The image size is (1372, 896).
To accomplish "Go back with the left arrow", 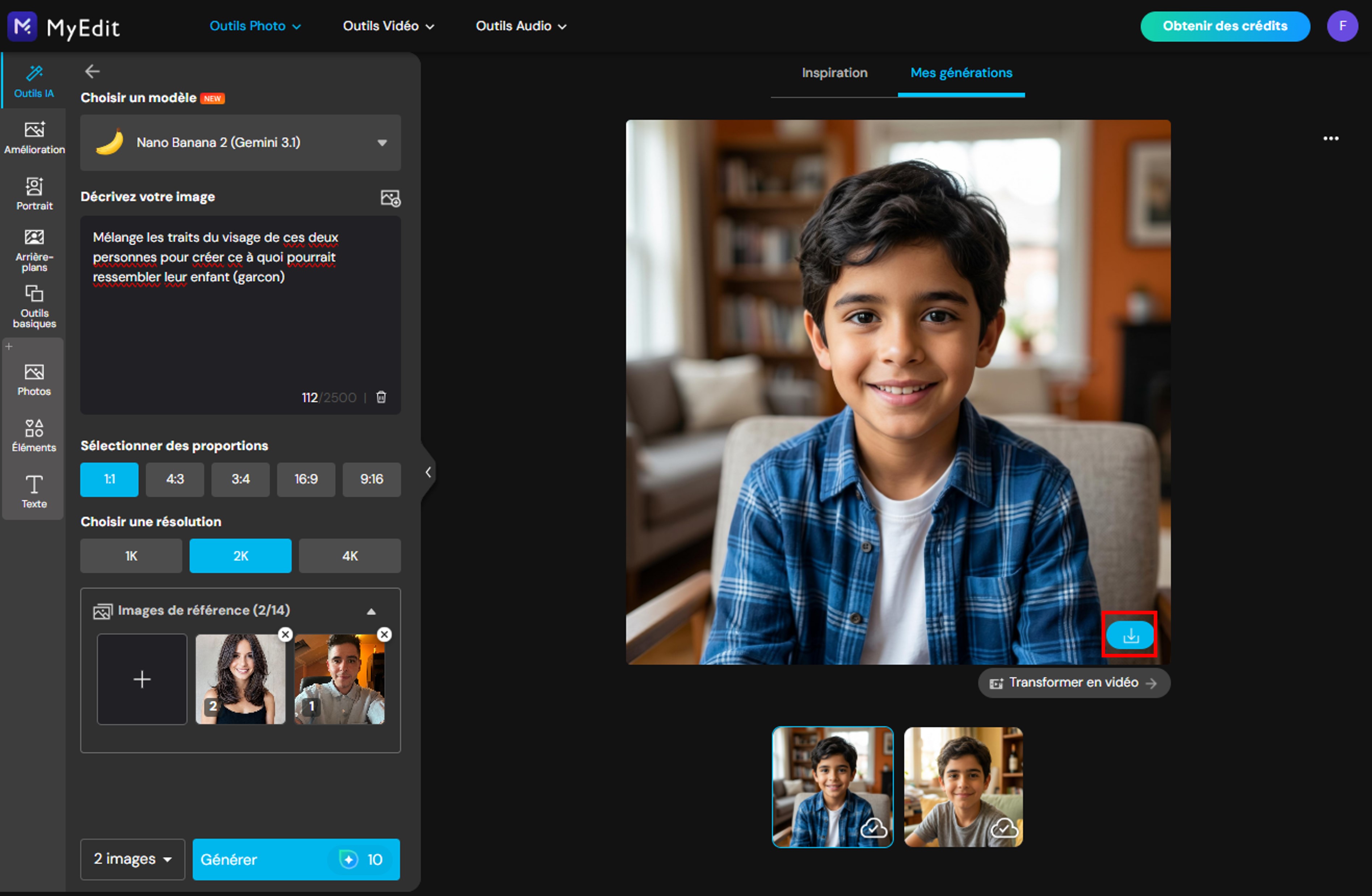I will (x=92, y=71).
